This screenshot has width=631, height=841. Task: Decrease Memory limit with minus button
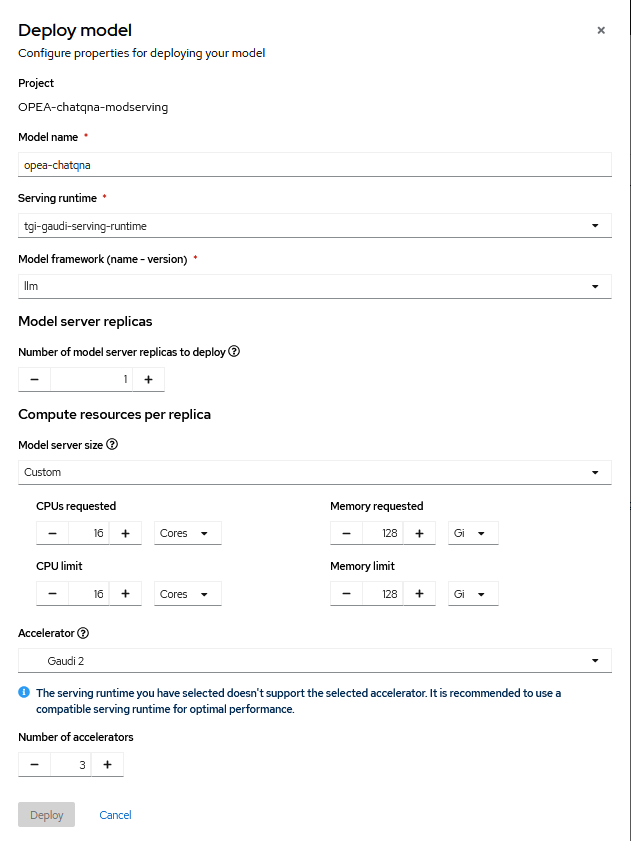click(x=346, y=594)
